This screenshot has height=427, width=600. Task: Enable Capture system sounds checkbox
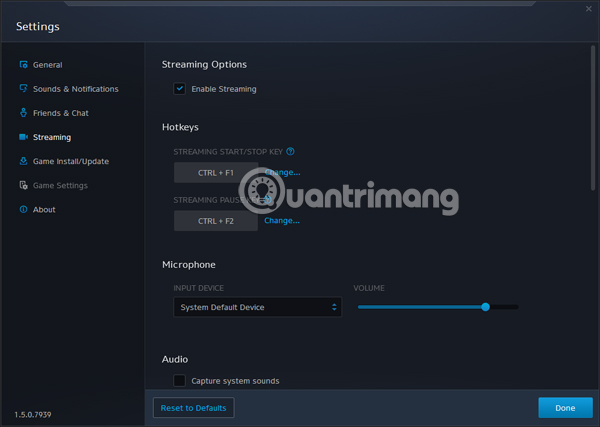[x=179, y=381]
